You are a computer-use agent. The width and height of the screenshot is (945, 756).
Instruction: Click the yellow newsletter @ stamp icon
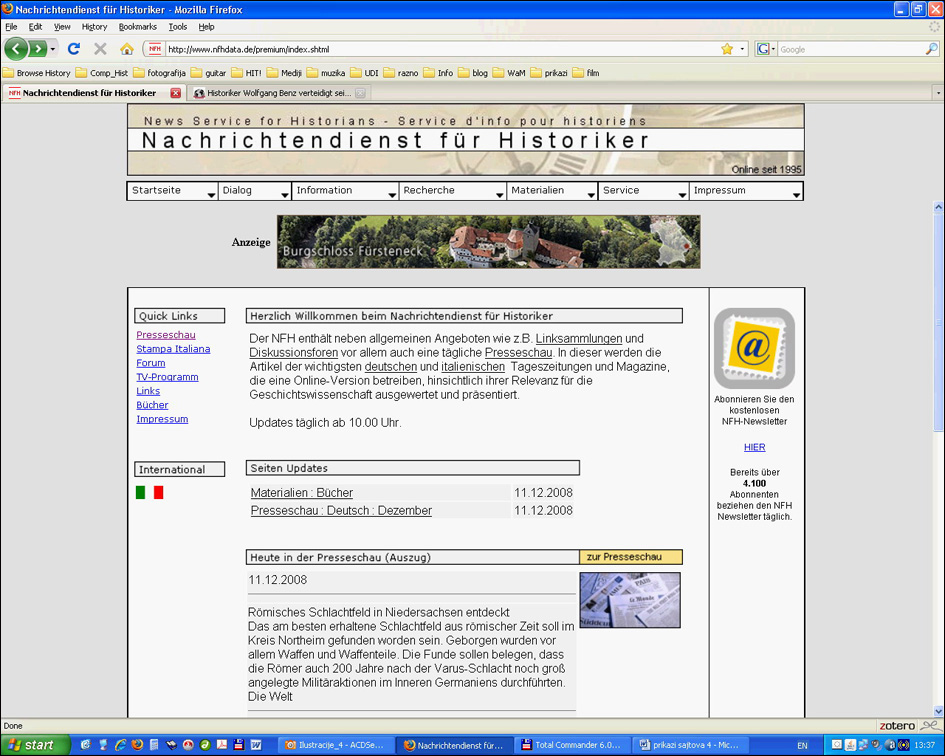click(x=754, y=348)
